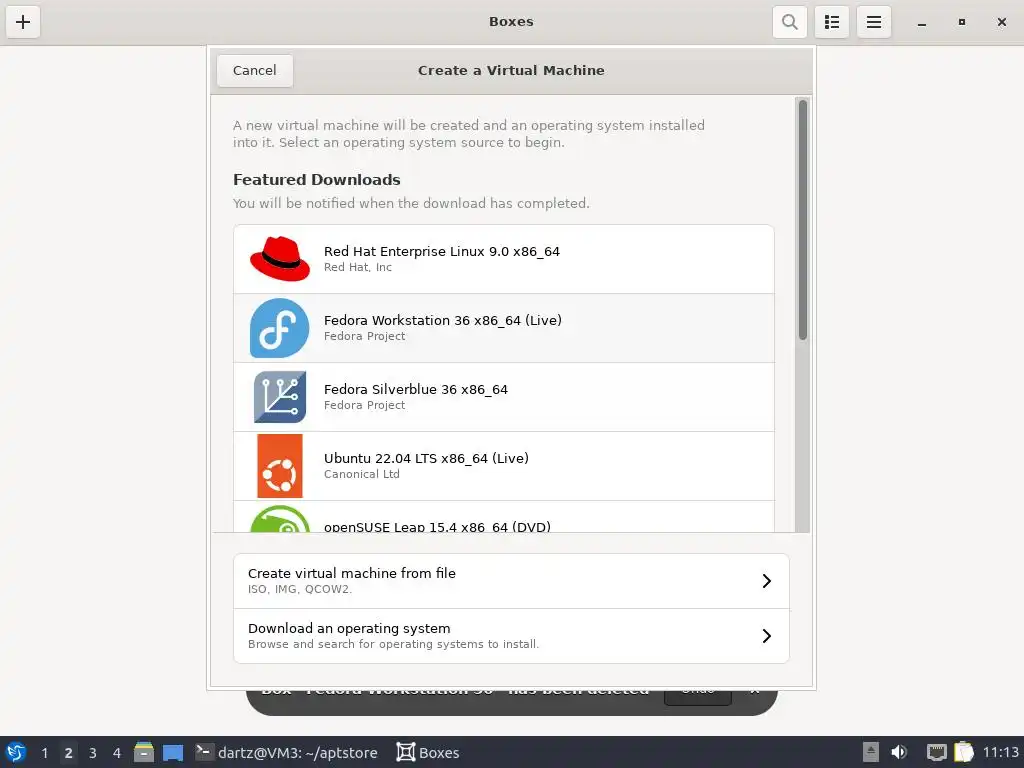Switch to workspace 1 in the panel
This screenshot has width=1024, height=768.
44,752
